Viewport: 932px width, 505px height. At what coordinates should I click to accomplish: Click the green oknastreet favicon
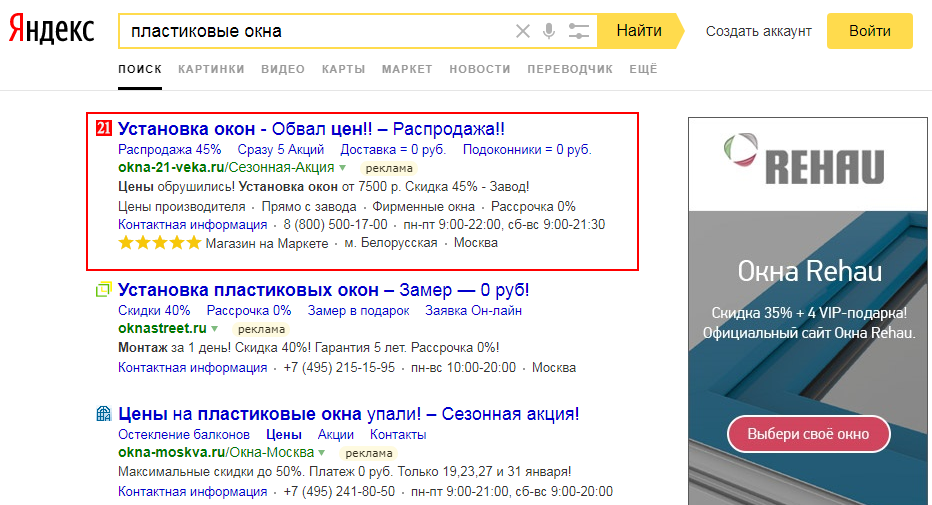pos(103,290)
